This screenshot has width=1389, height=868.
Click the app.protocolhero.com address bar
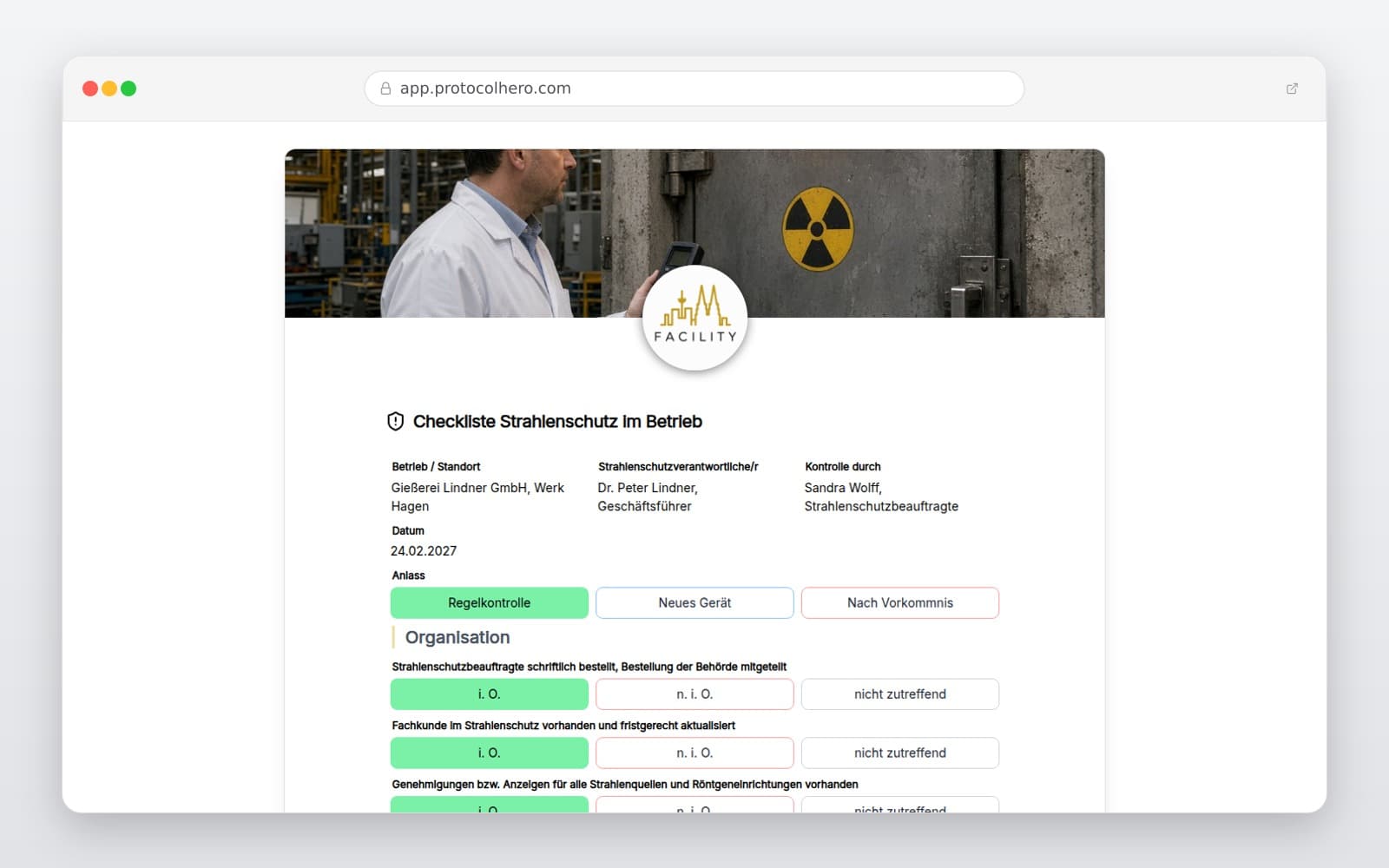(x=694, y=89)
